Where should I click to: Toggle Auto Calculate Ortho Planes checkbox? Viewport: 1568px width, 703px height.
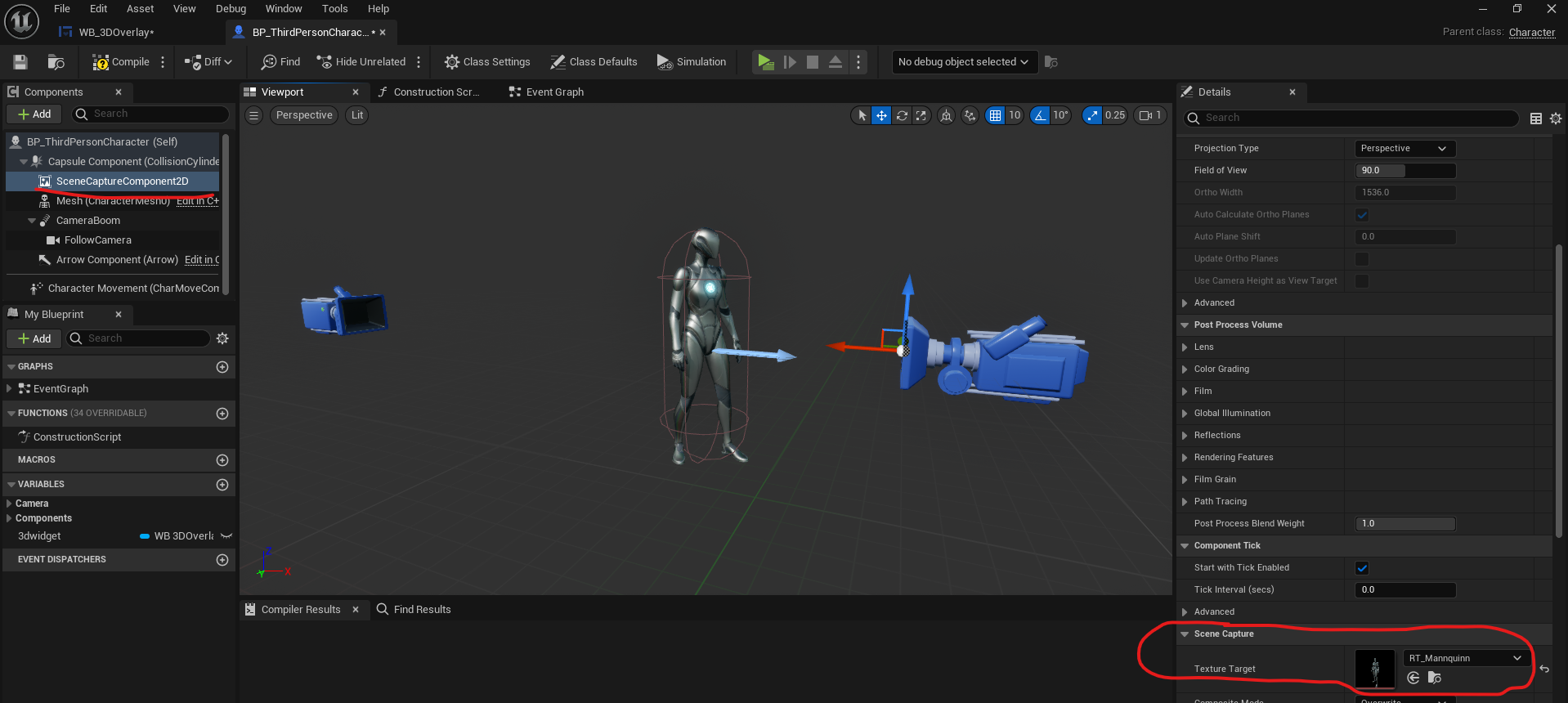[1362, 215]
